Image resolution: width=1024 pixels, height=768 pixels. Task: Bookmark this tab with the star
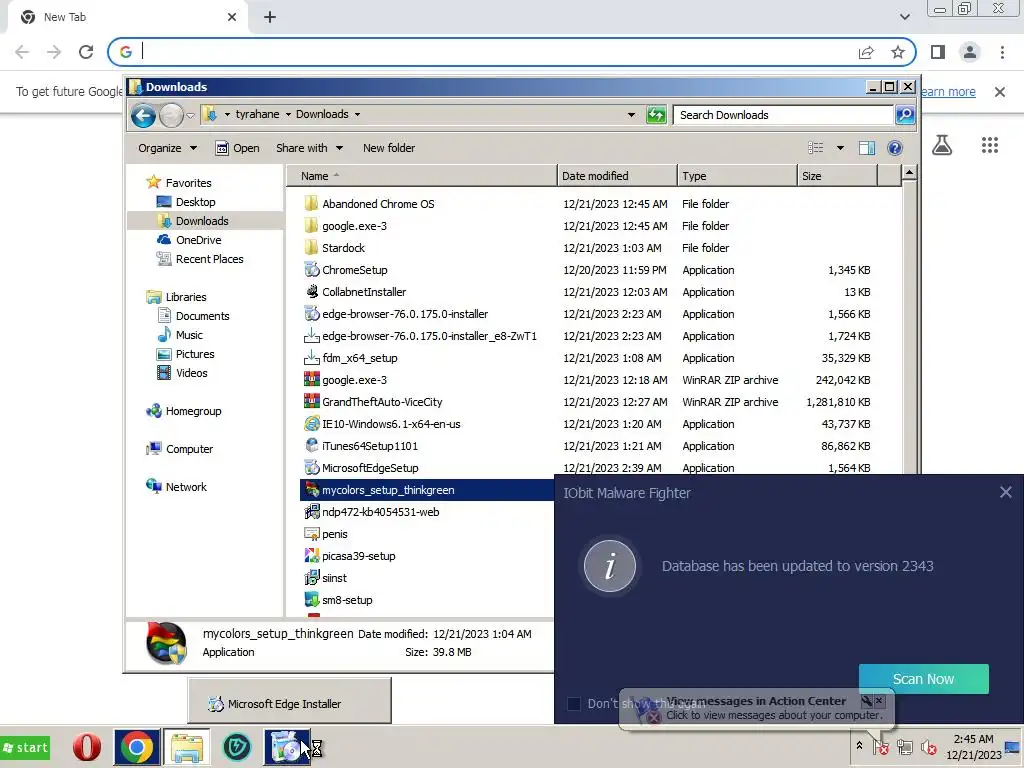point(898,52)
